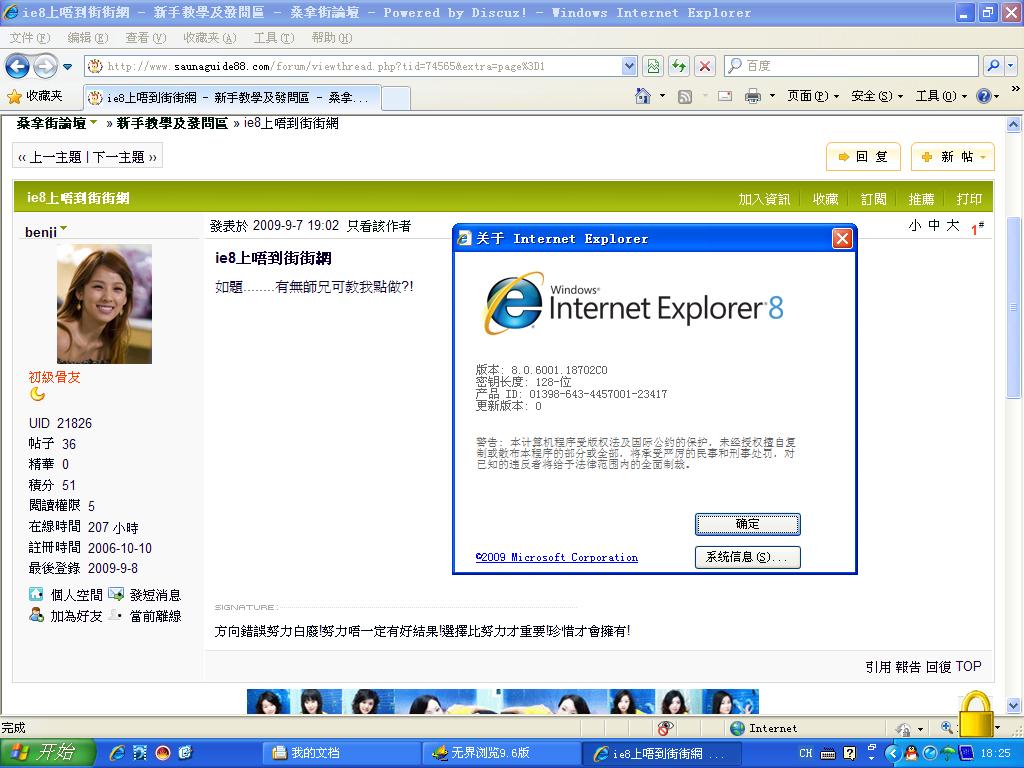Viewport: 1024px width, 768px height.
Task: Click the Print icon
Action: (x=753, y=97)
